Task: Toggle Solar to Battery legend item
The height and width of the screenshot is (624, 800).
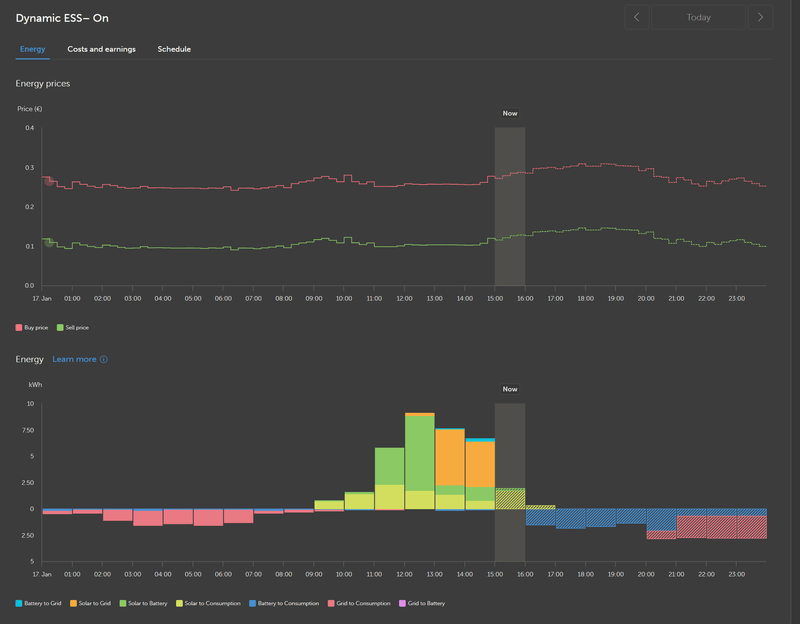Action: point(143,603)
